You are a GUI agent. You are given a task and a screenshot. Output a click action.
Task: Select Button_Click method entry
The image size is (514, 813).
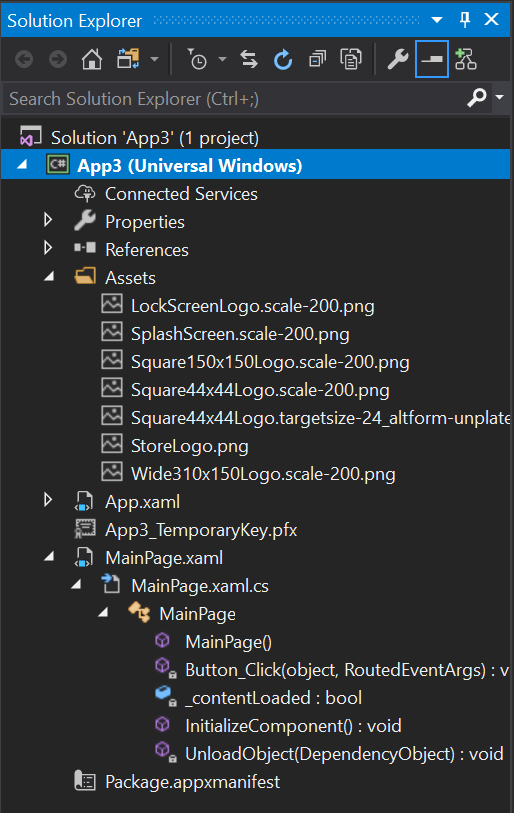346,670
